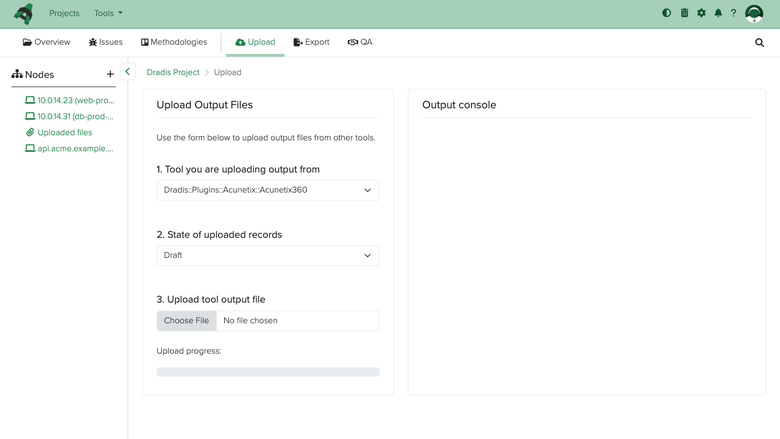Open node 10.0.14.23 (web-pro...)
The image size is (780, 439).
(x=76, y=100)
